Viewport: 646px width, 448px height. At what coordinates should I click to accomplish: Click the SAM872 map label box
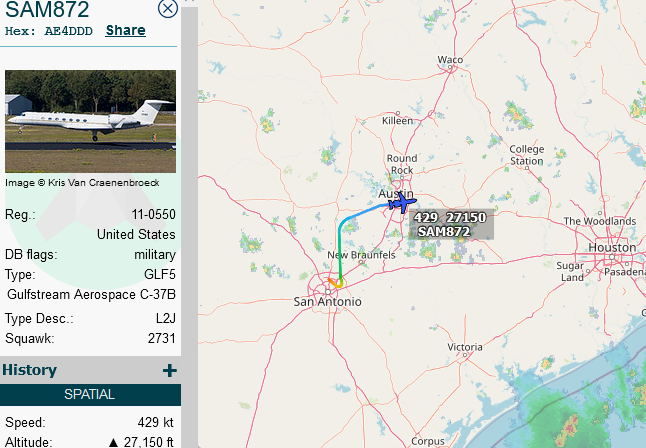coord(451,225)
